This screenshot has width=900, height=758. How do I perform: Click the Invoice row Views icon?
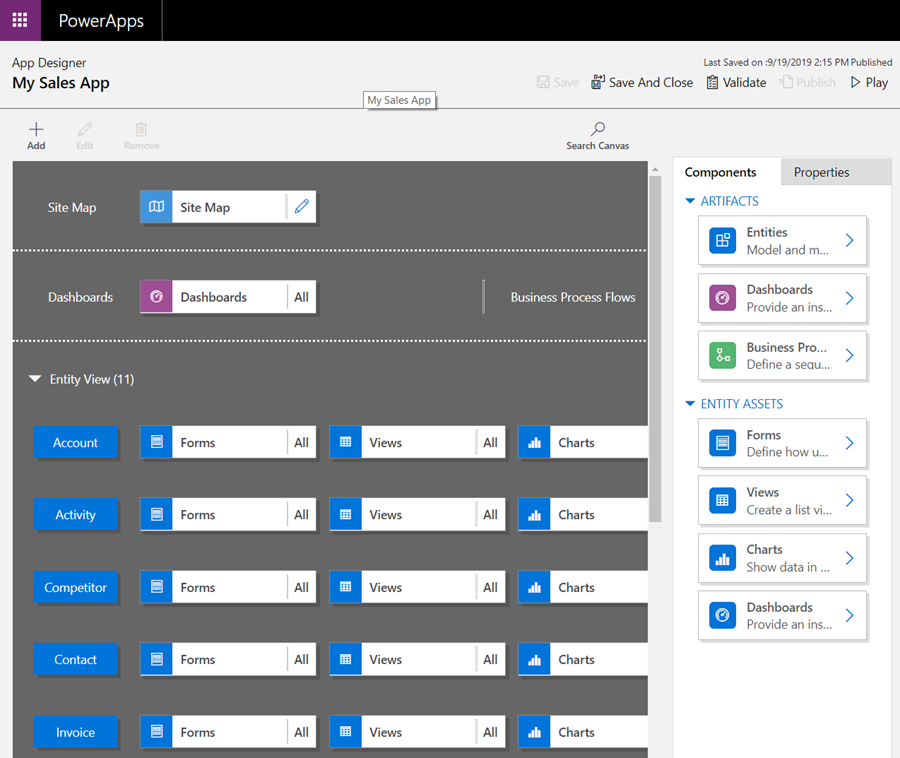346,732
